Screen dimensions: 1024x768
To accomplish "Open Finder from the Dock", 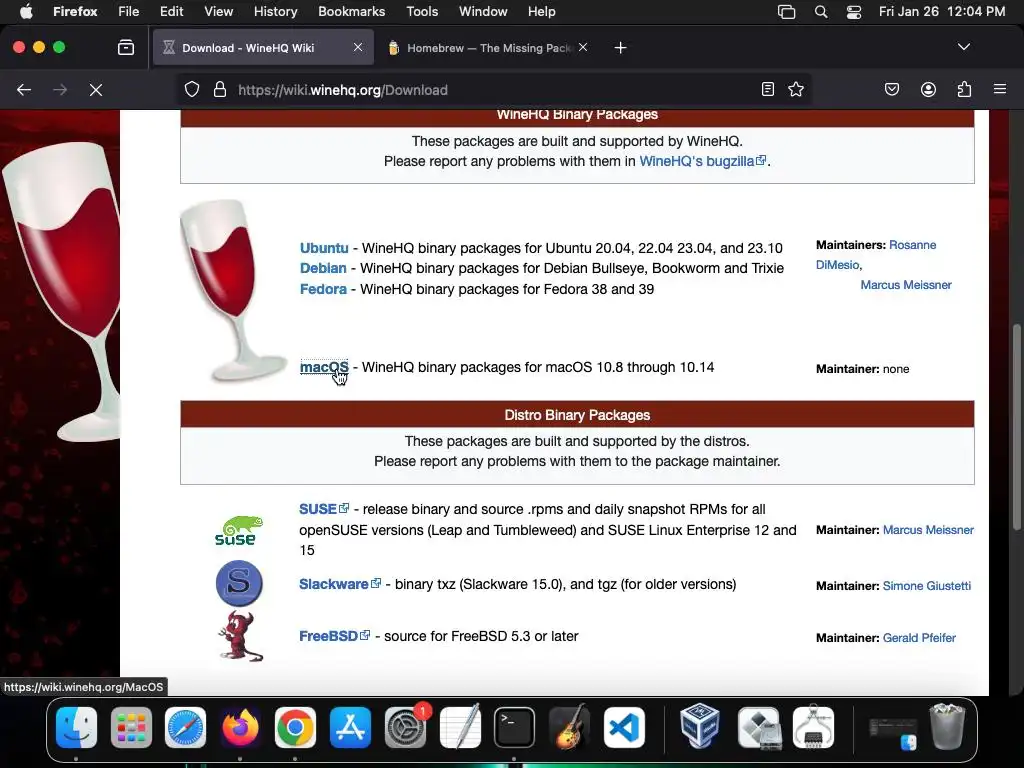I will click(76, 728).
